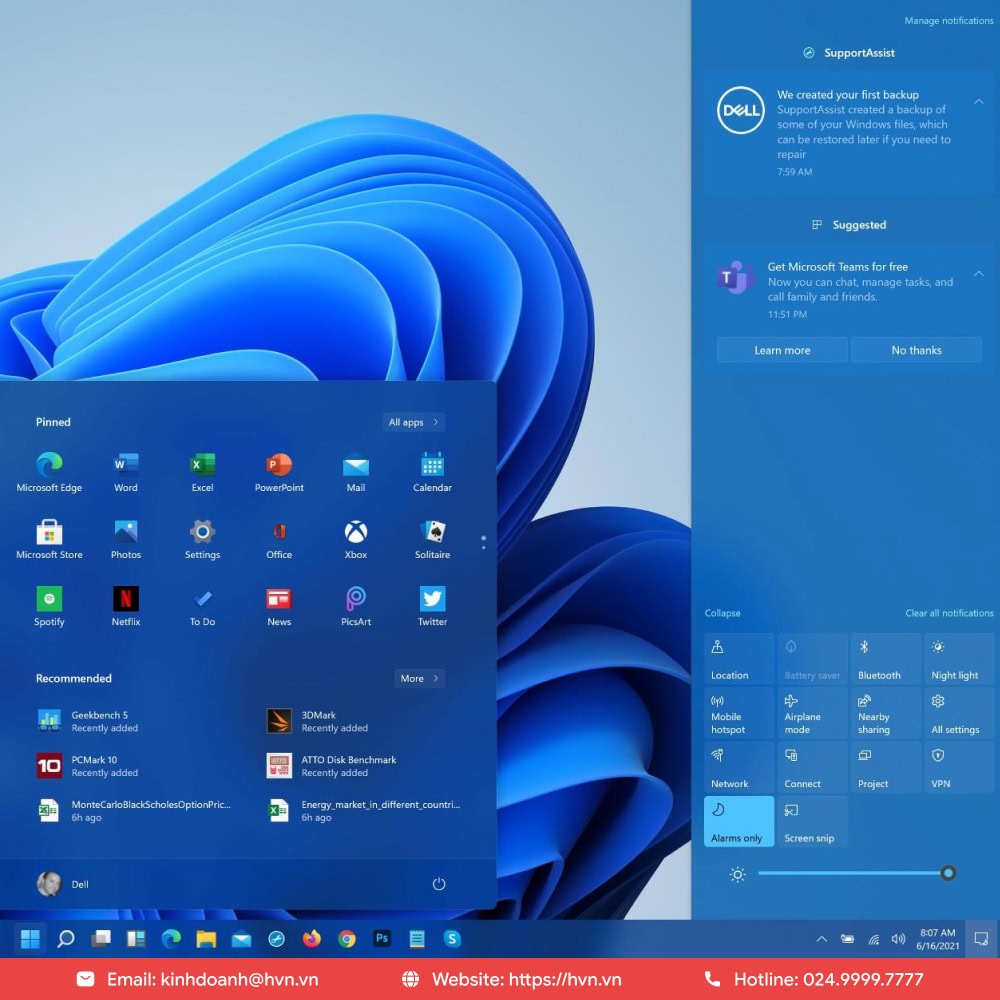This screenshot has width=1000, height=1000.
Task: Toggle Location quick action
Action: click(739, 659)
